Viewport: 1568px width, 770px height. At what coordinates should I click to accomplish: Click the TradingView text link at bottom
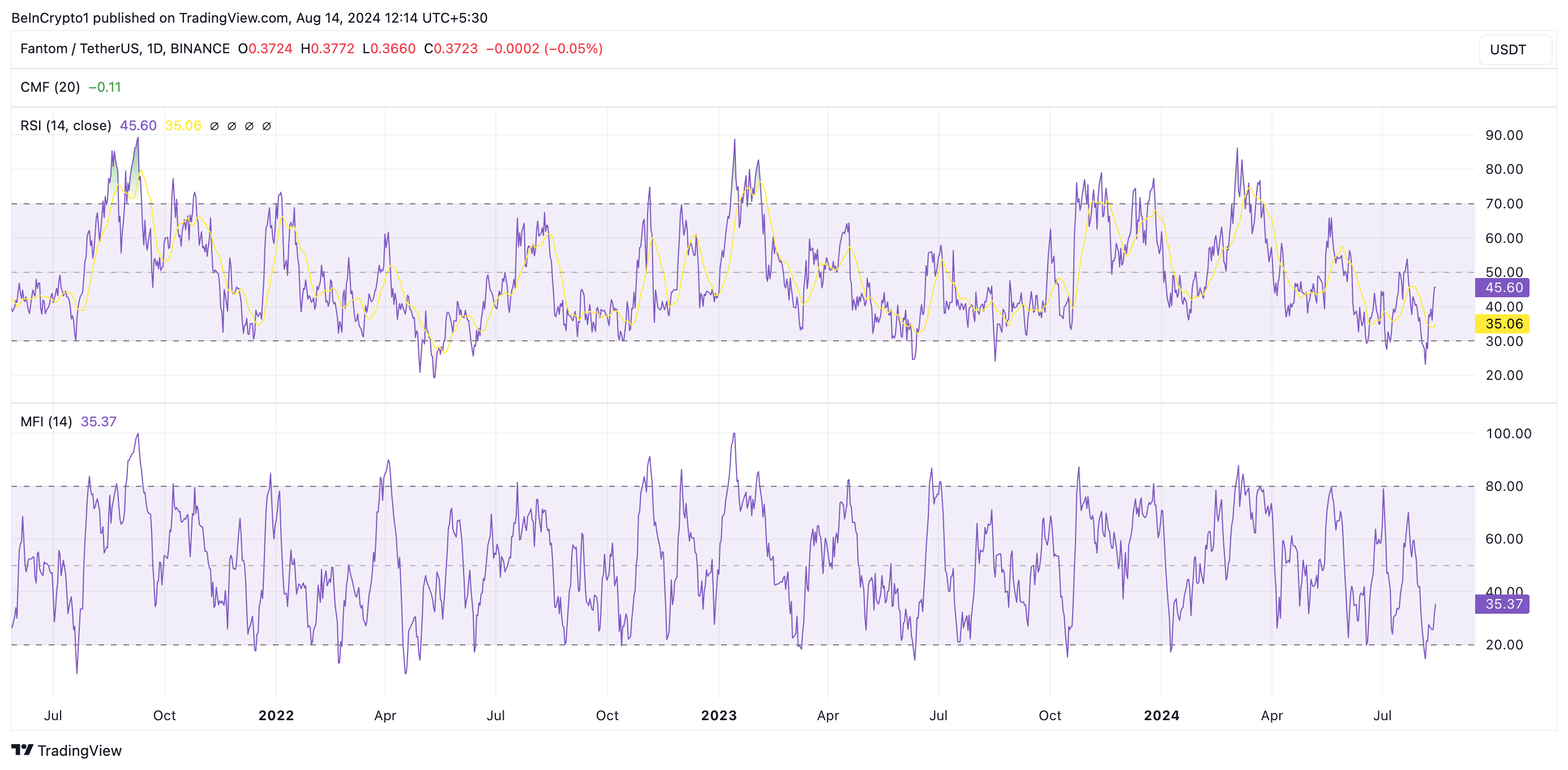(x=79, y=751)
